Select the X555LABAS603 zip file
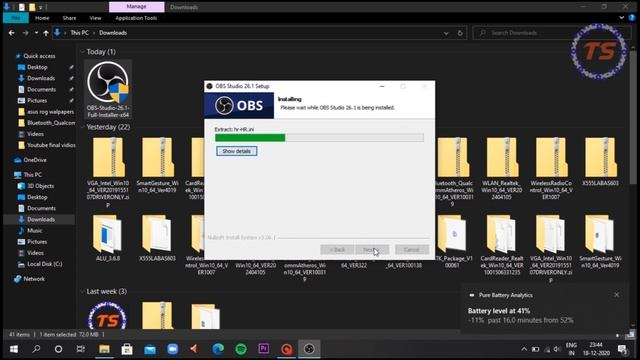The image size is (640, 360). point(600,162)
